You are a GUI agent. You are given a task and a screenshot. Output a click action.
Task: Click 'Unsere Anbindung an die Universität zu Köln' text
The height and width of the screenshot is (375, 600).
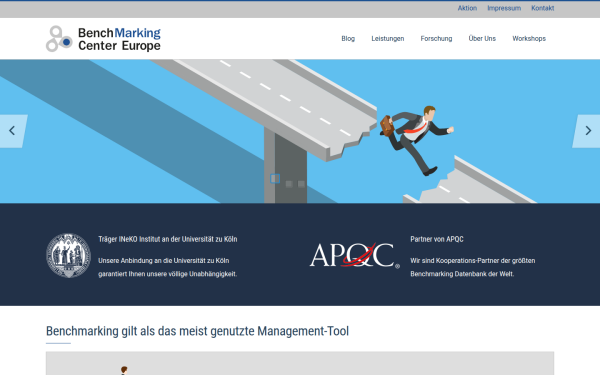coord(164,261)
